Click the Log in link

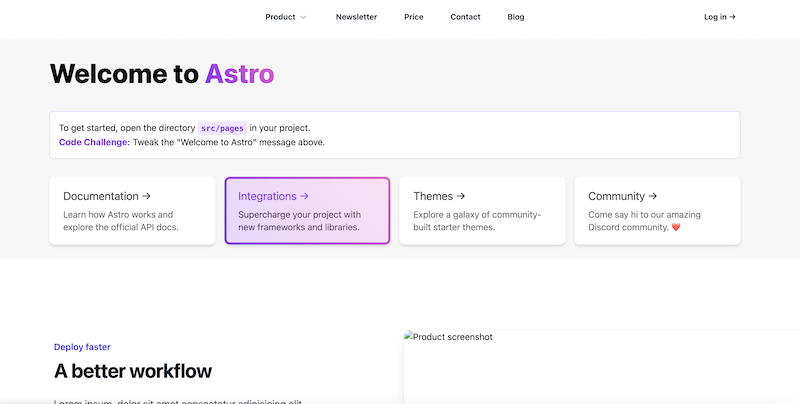pos(719,17)
